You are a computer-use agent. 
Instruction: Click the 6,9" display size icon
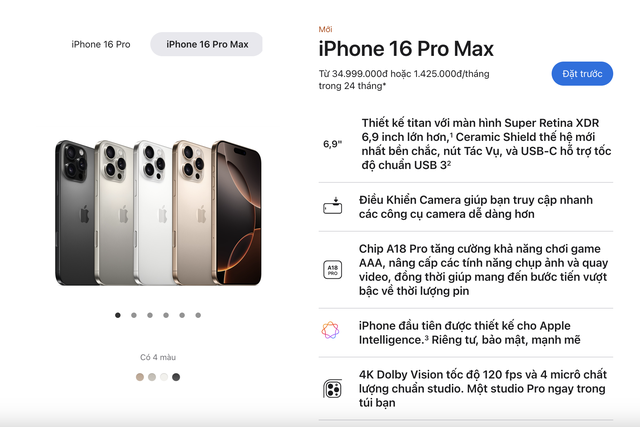click(332, 144)
